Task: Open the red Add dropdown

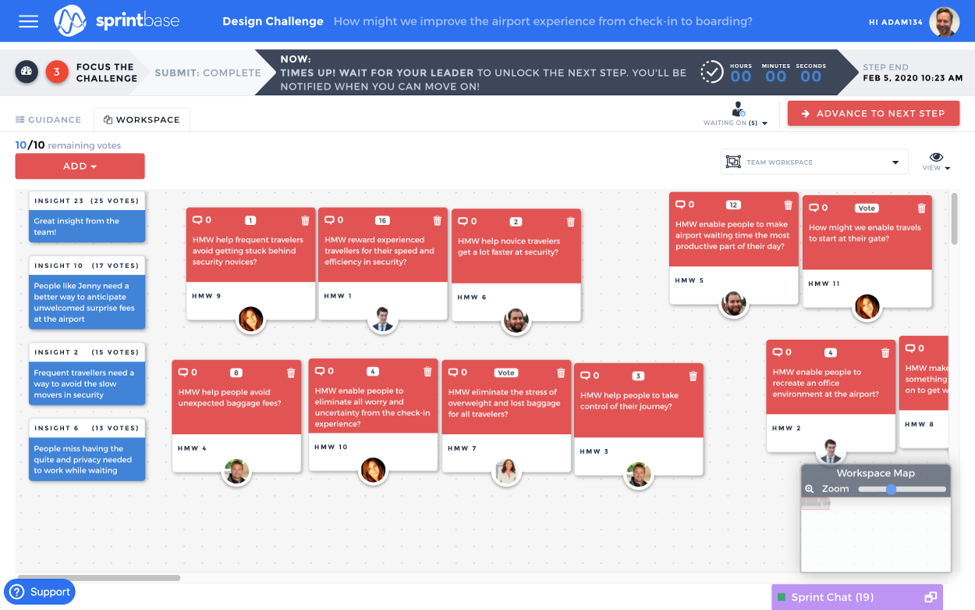Action: pos(80,166)
